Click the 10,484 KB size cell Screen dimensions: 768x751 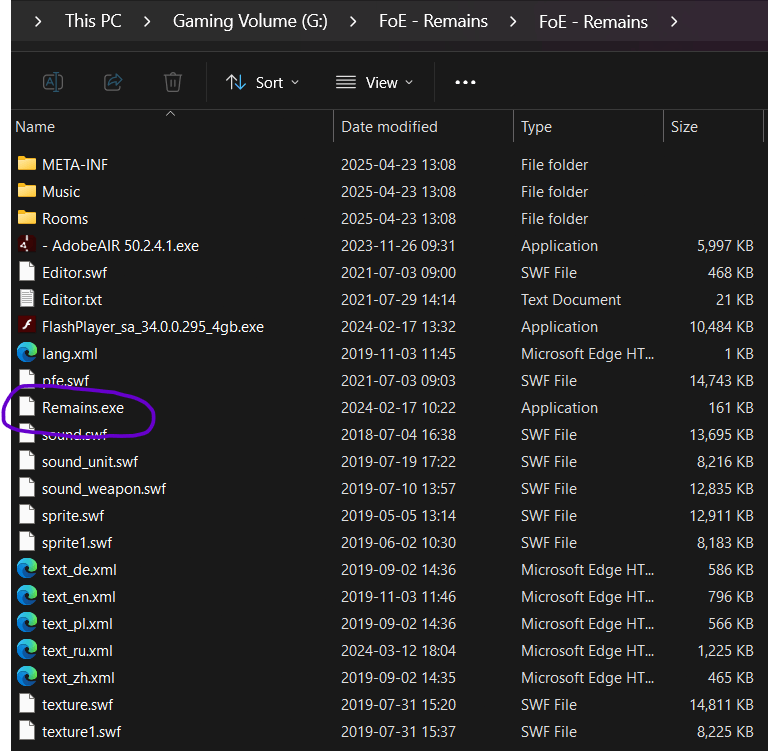click(x=721, y=327)
